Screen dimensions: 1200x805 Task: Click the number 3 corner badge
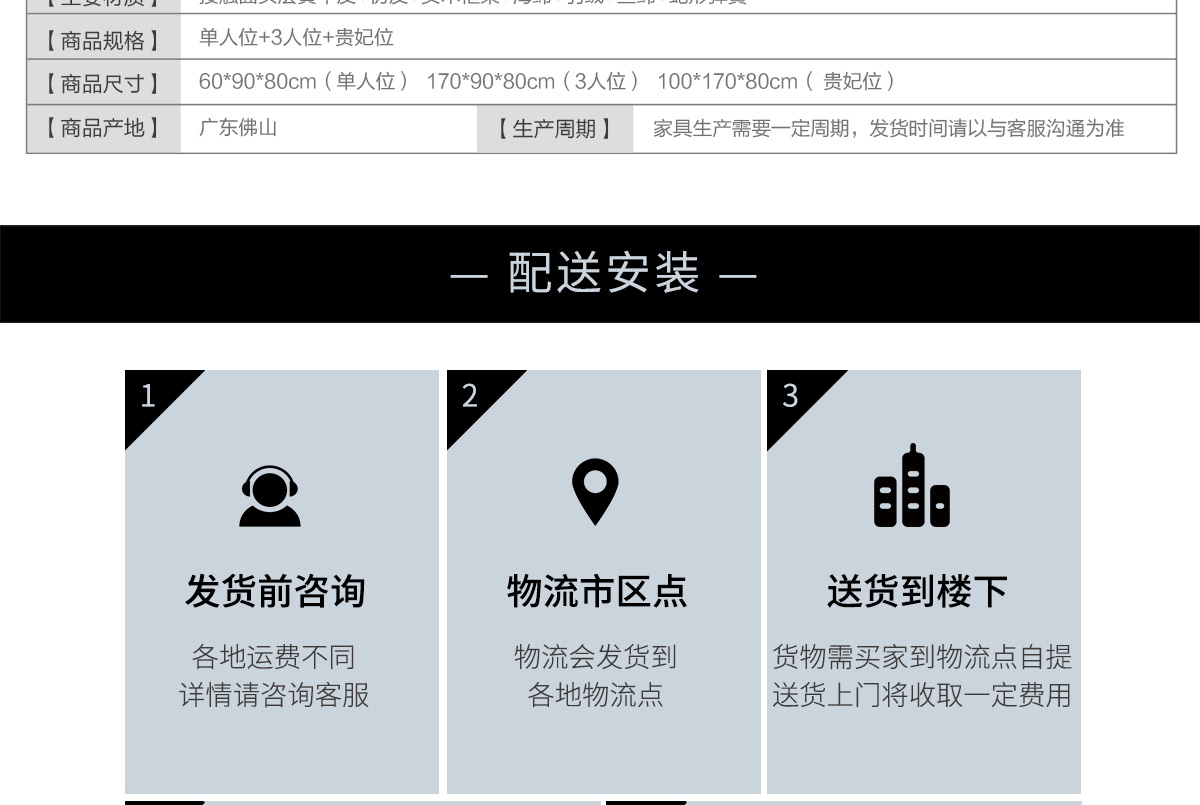point(792,396)
